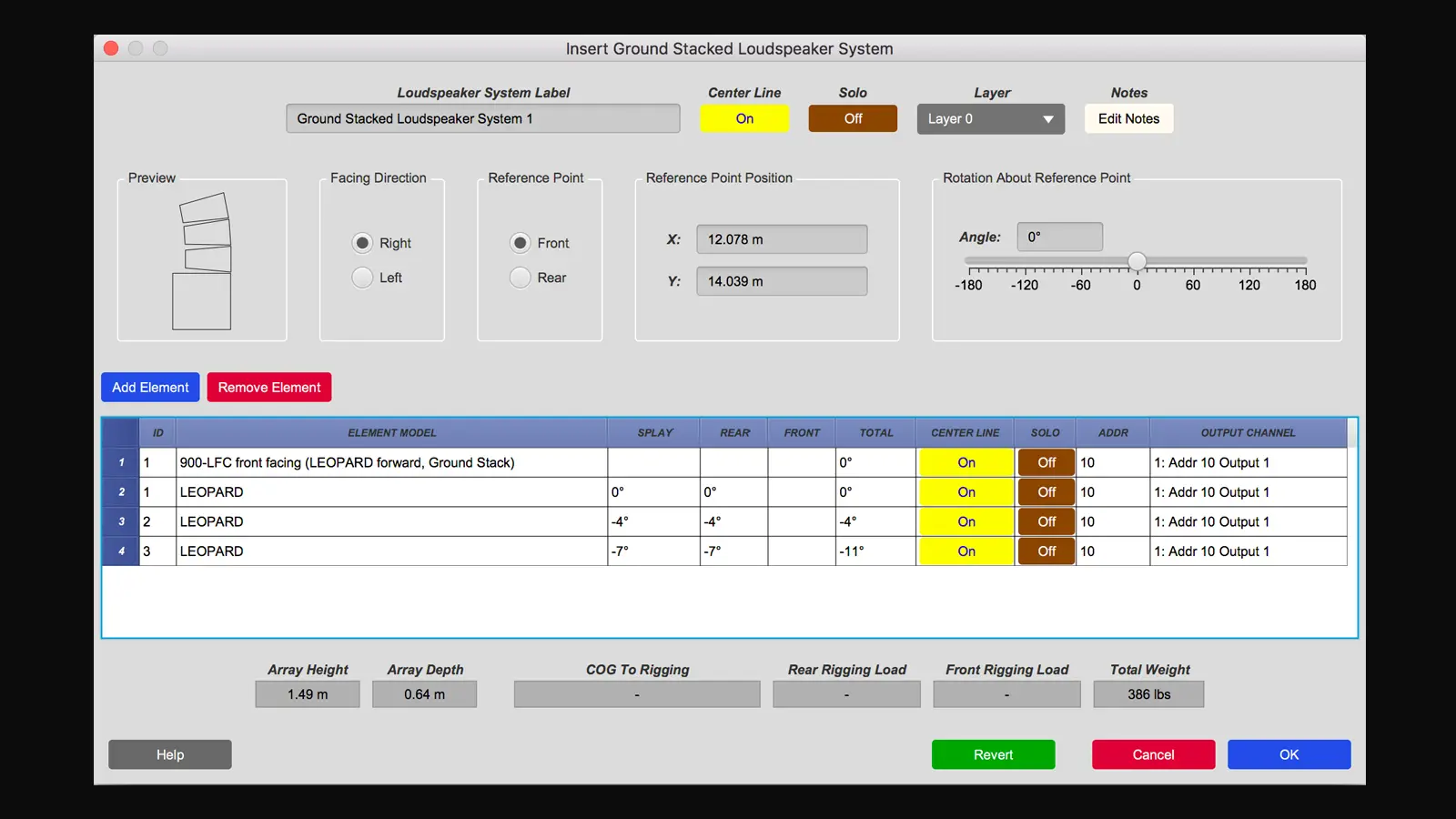Add a new element to the array

(x=149, y=387)
